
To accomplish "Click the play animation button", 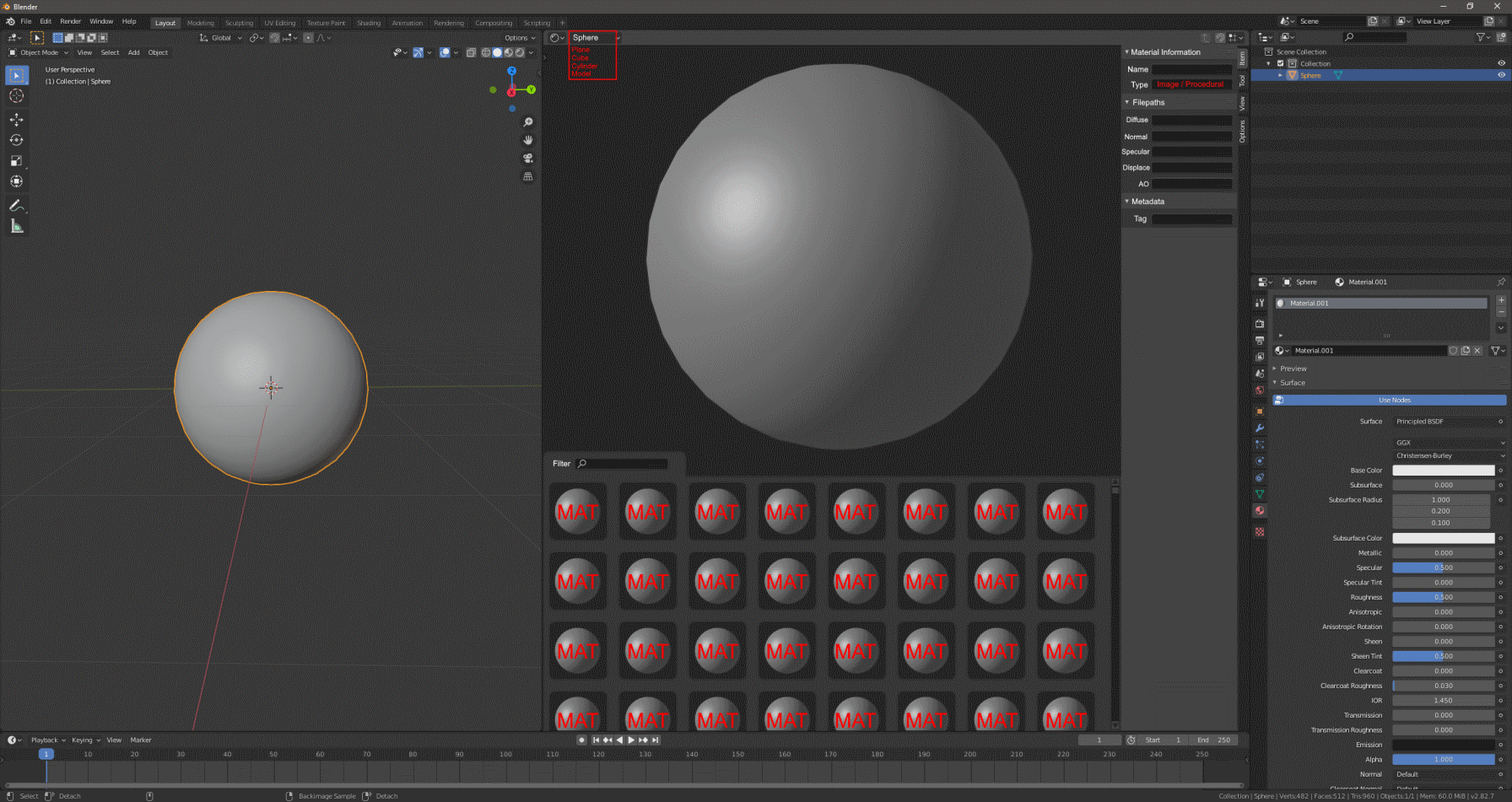I will (631, 740).
